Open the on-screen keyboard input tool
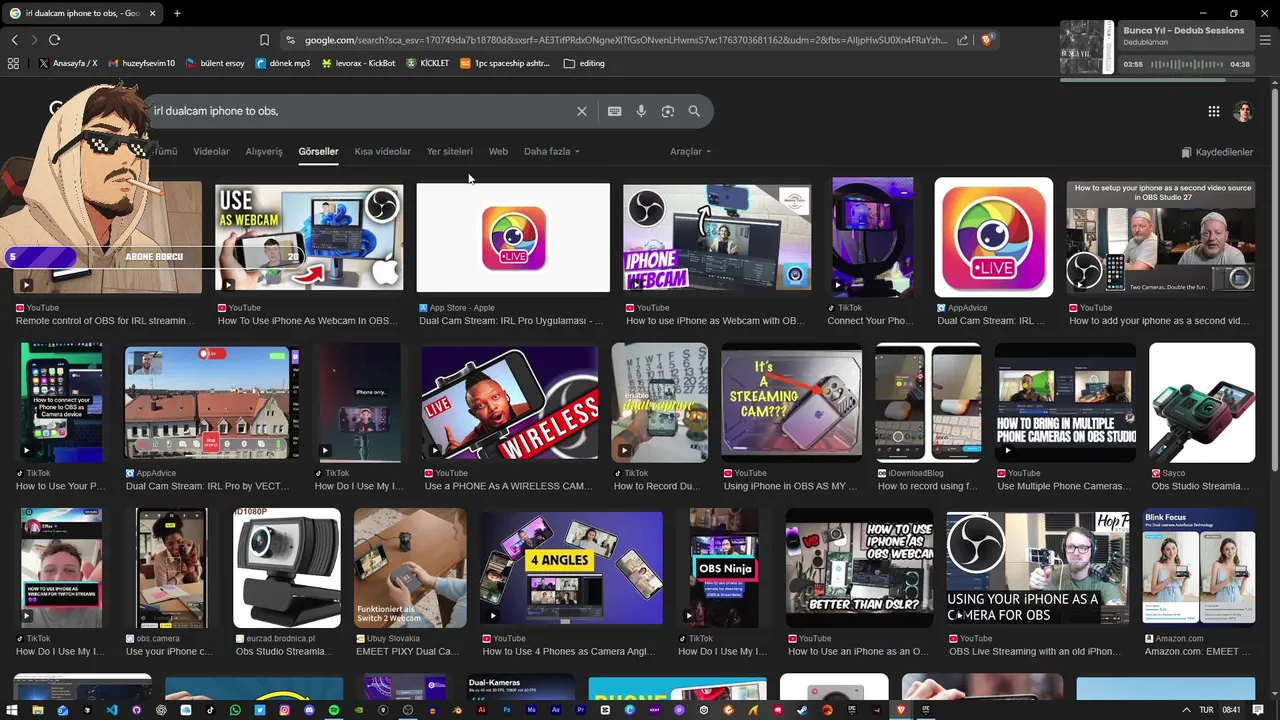The height and width of the screenshot is (720, 1280). pos(614,111)
